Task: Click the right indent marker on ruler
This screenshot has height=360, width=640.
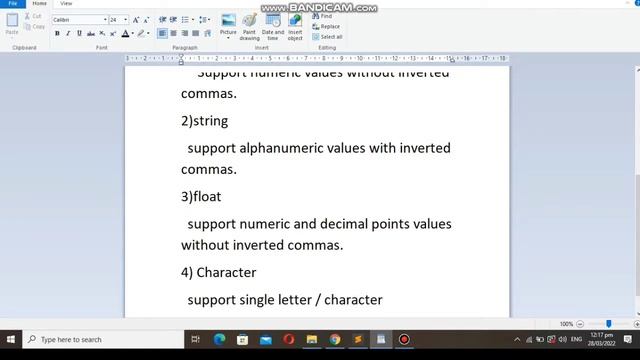Action: pos(452,60)
